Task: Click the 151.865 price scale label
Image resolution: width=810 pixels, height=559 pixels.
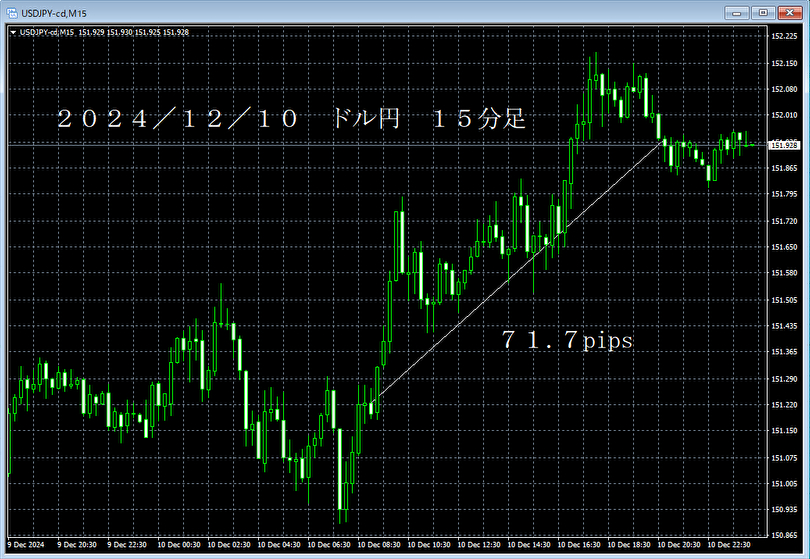Action: (784, 168)
